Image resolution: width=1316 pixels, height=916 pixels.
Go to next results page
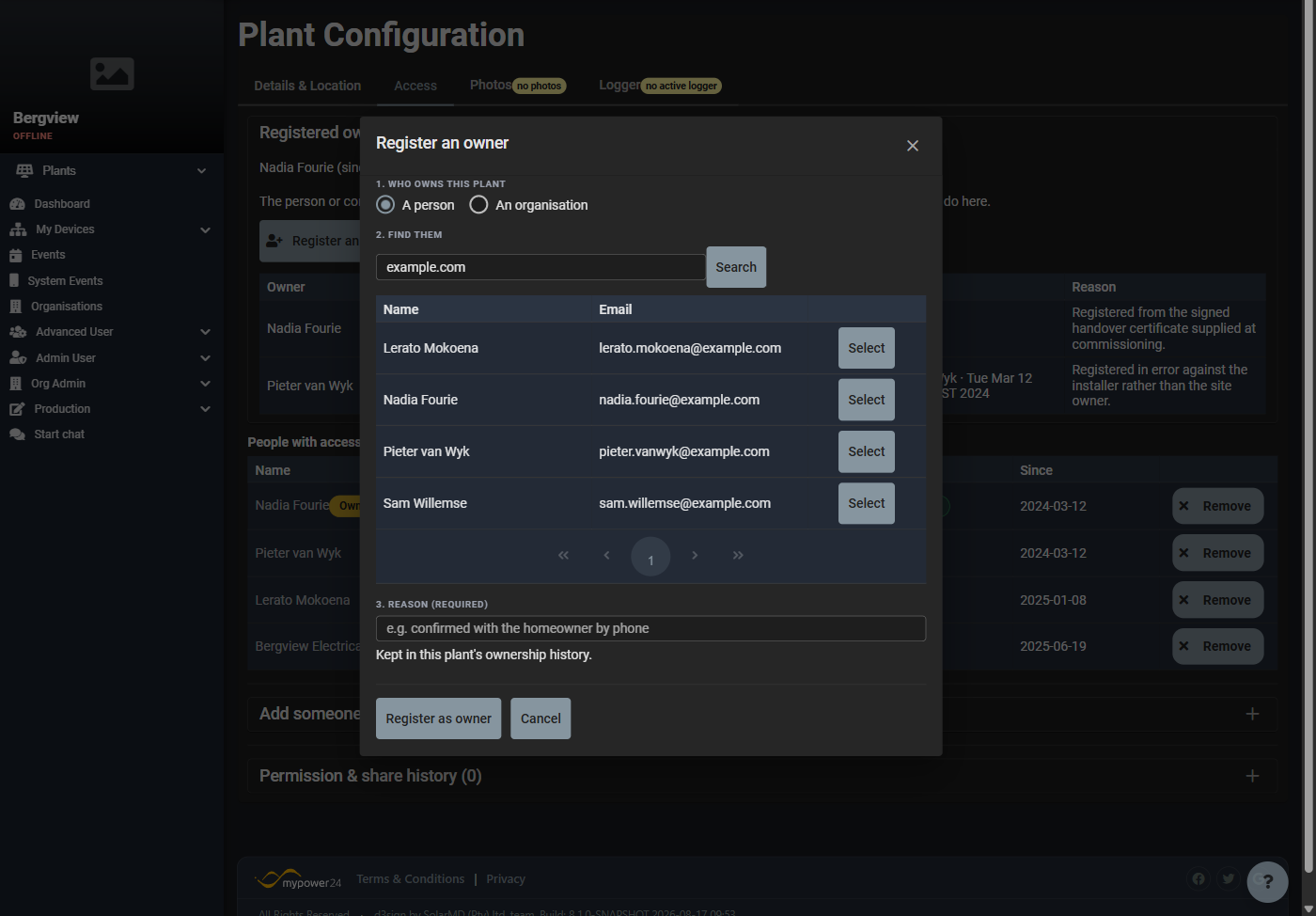click(x=695, y=555)
